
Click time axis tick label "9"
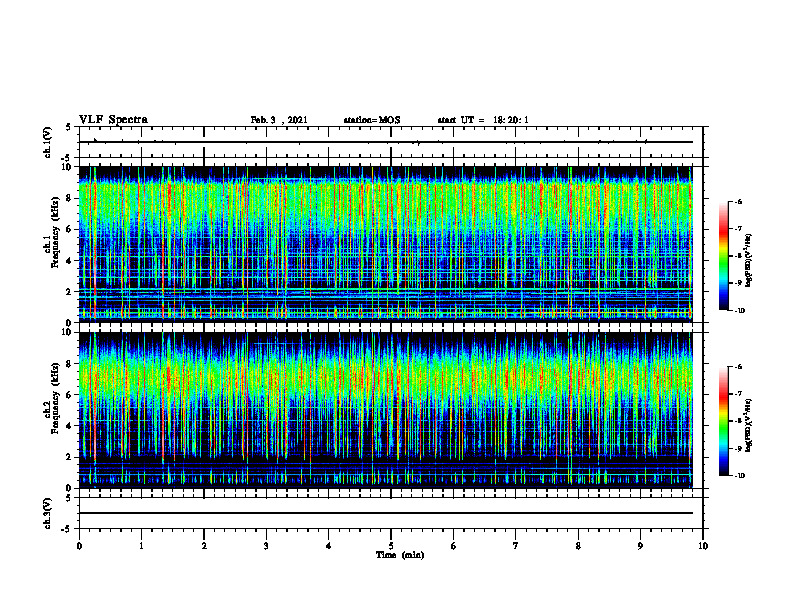coord(640,546)
